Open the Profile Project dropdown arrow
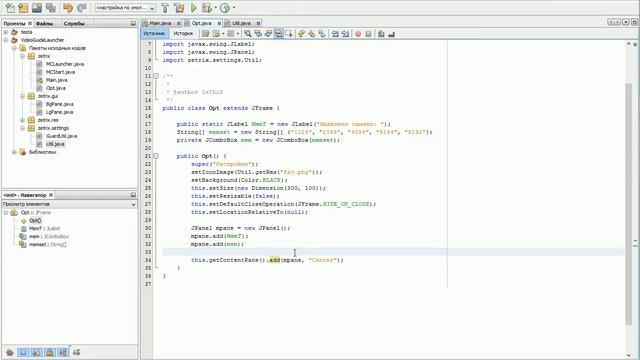The height and width of the screenshot is (360, 640). (x=233, y=8)
